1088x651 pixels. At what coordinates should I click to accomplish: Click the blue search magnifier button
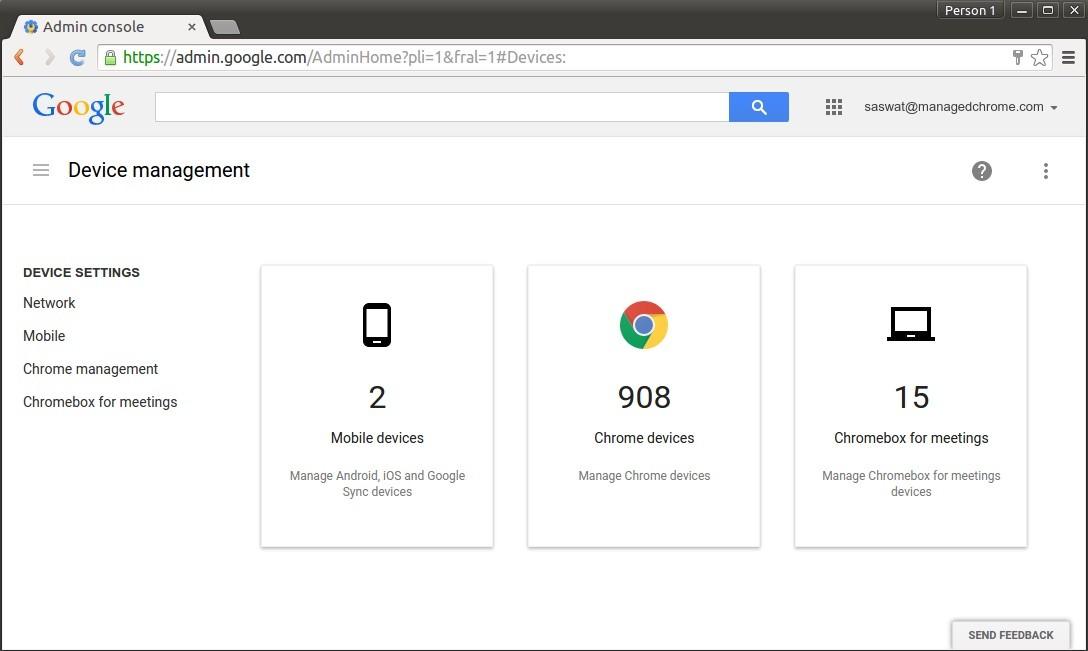pyautogui.click(x=758, y=107)
